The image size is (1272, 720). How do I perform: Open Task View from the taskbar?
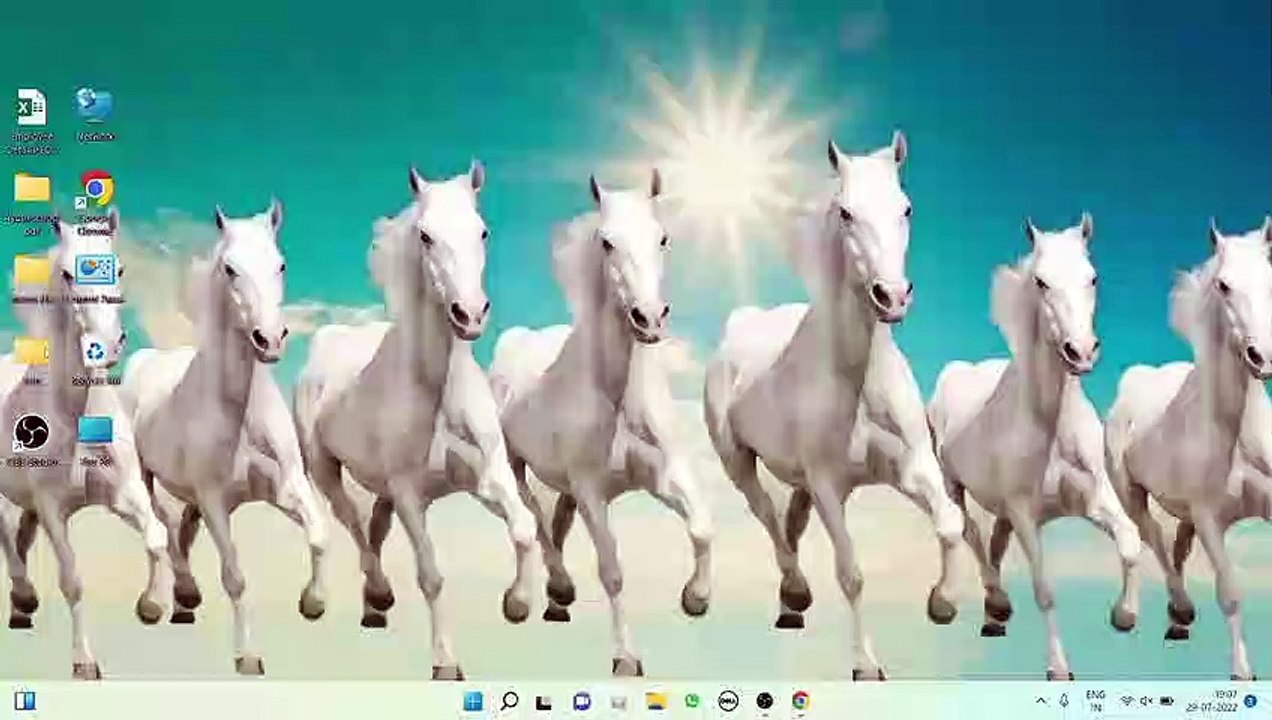click(545, 701)
